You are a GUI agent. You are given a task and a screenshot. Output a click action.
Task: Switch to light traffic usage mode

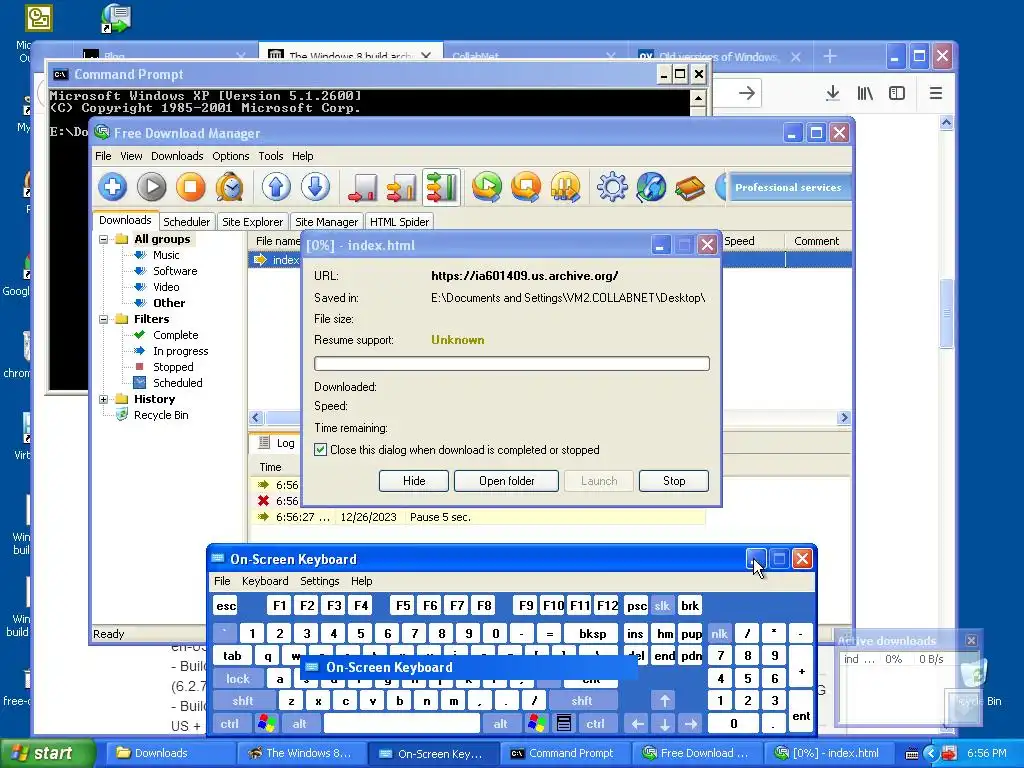362,187
